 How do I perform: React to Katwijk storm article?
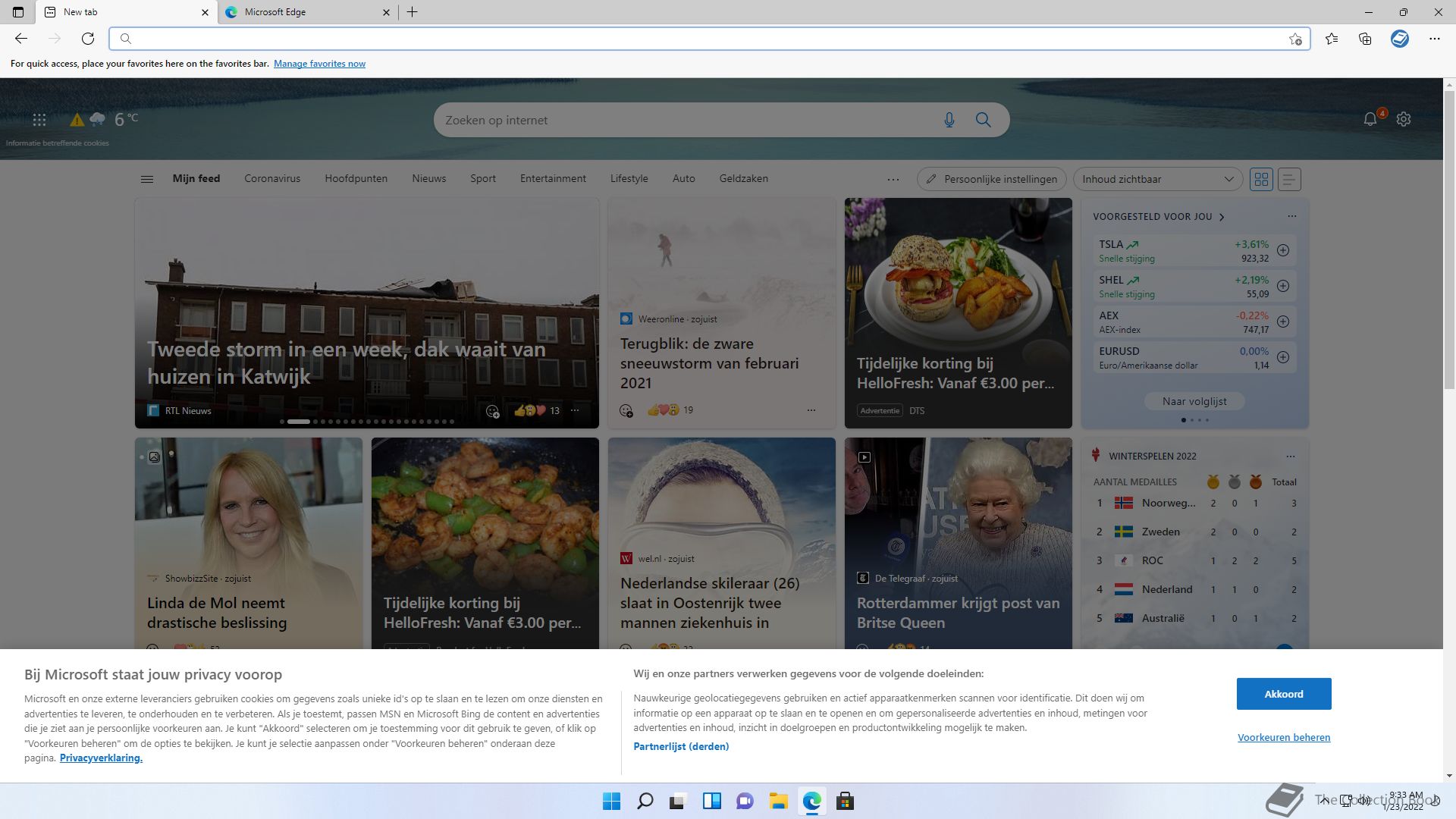click(493, 411)
